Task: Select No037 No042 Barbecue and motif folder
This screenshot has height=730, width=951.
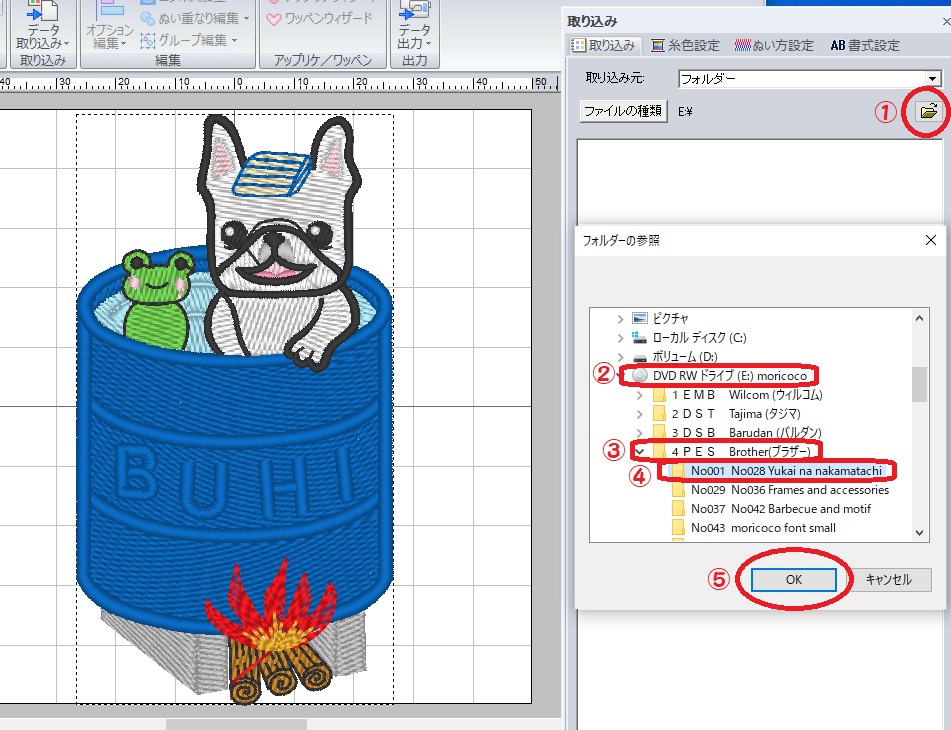Action: [771, 509]
